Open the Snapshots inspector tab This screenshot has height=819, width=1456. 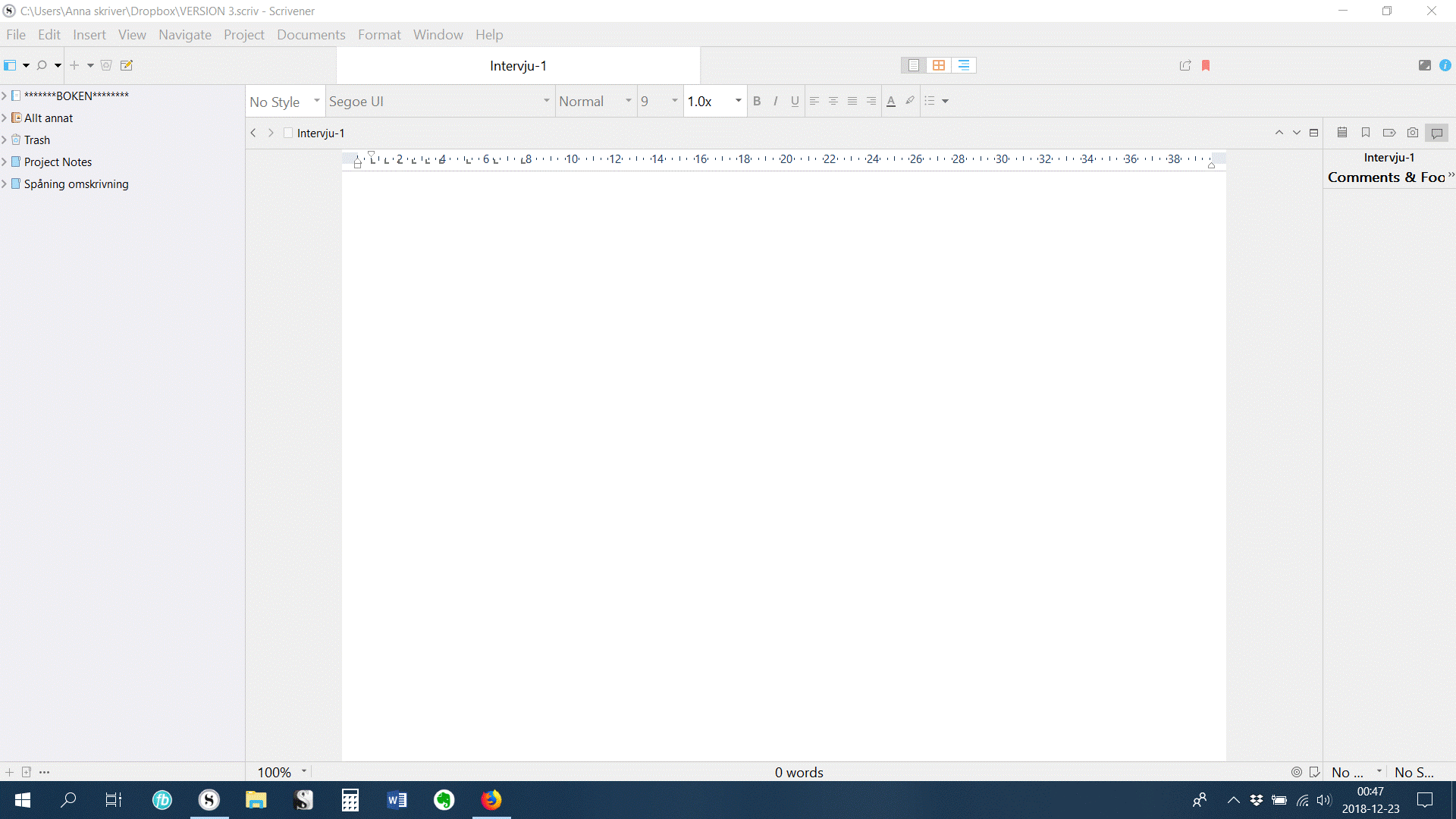point(1412,133)
